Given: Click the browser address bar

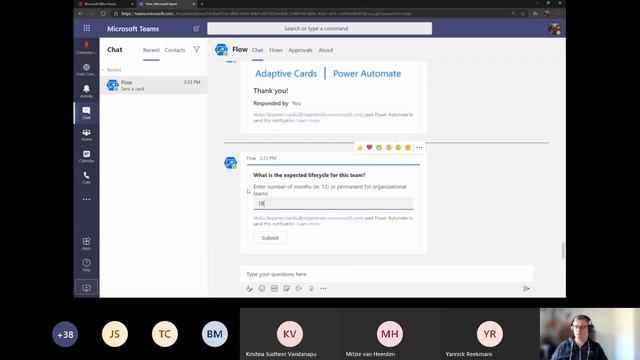Looking at the screenshot, I should coord(310,13).
